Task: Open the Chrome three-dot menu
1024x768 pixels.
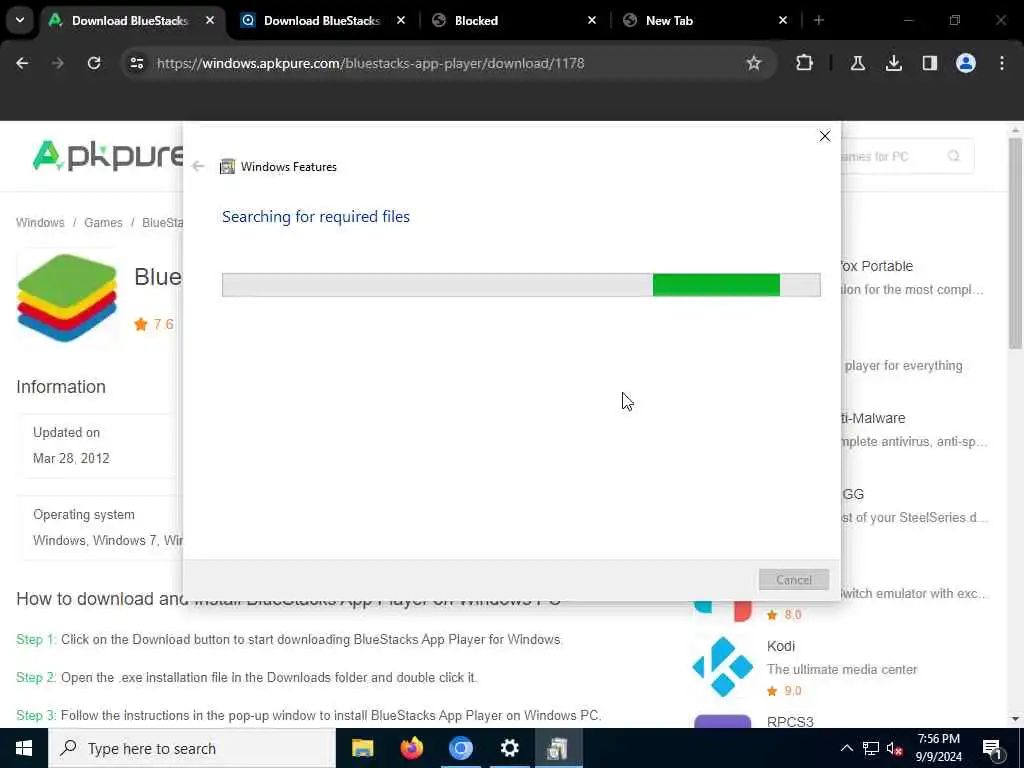Action: [1002, 63]
